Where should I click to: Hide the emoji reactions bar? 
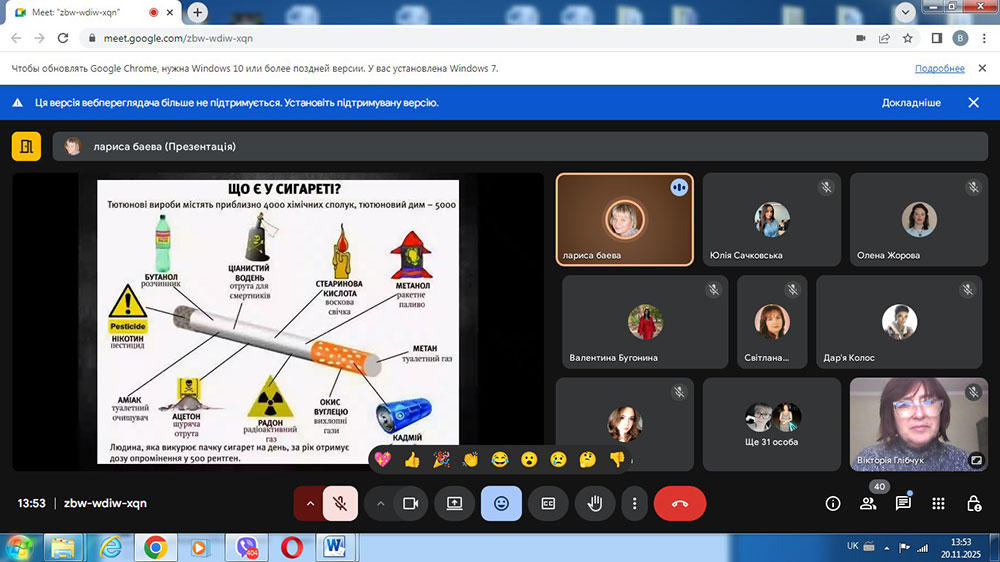tap(501, 504)
